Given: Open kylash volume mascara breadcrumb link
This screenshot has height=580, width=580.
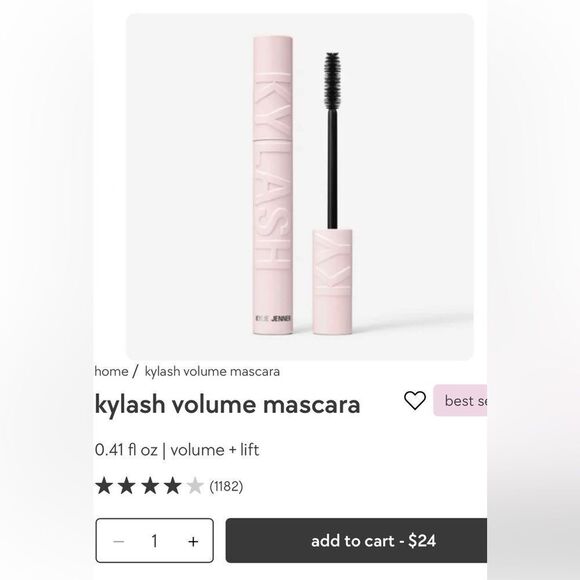Looking at the screenshot, I should coord(212,371).
